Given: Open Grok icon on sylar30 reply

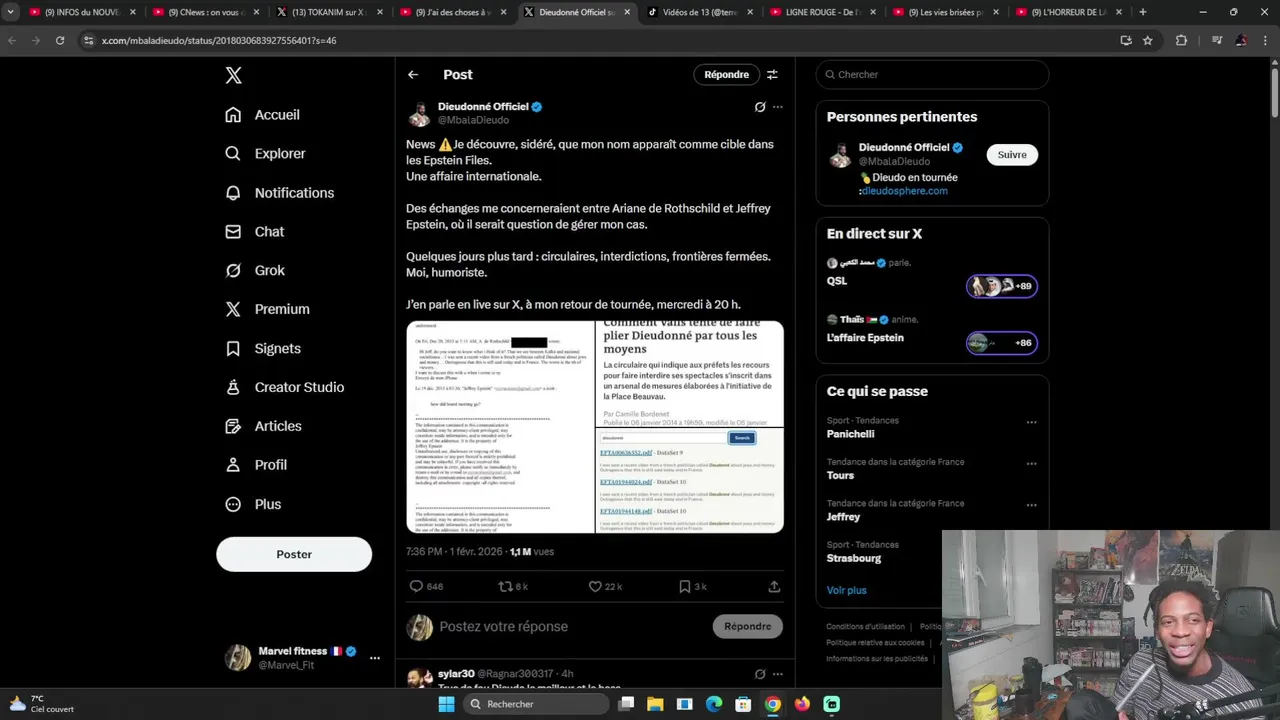Looking at the screenshot, I should [760, 674].
